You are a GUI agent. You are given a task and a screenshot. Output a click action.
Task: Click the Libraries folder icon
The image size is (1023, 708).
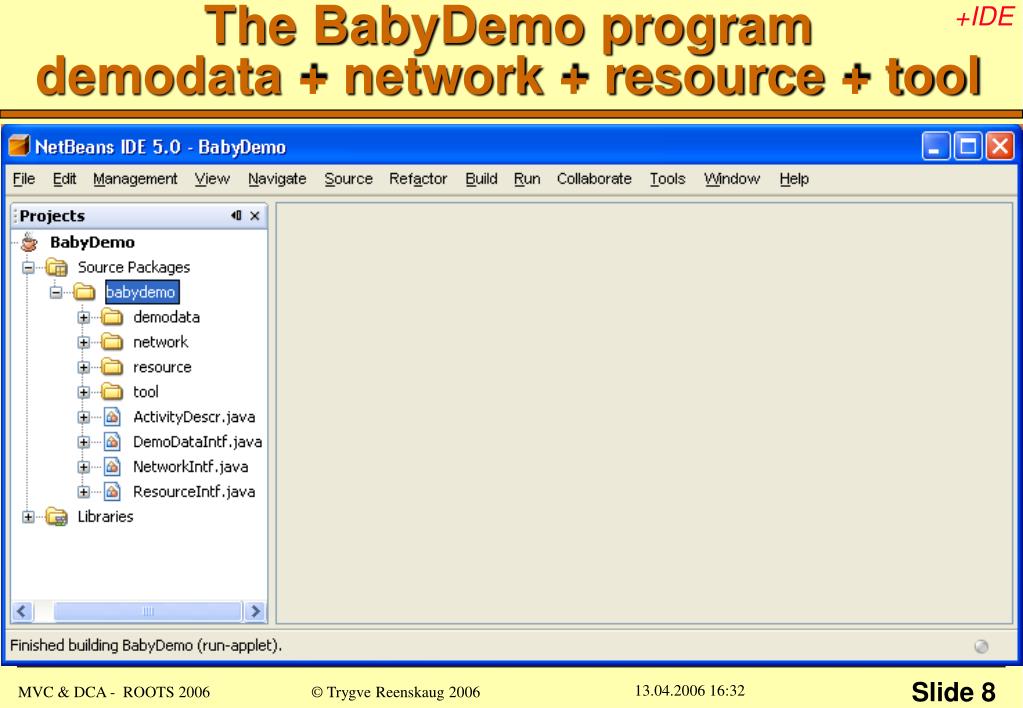57,517
